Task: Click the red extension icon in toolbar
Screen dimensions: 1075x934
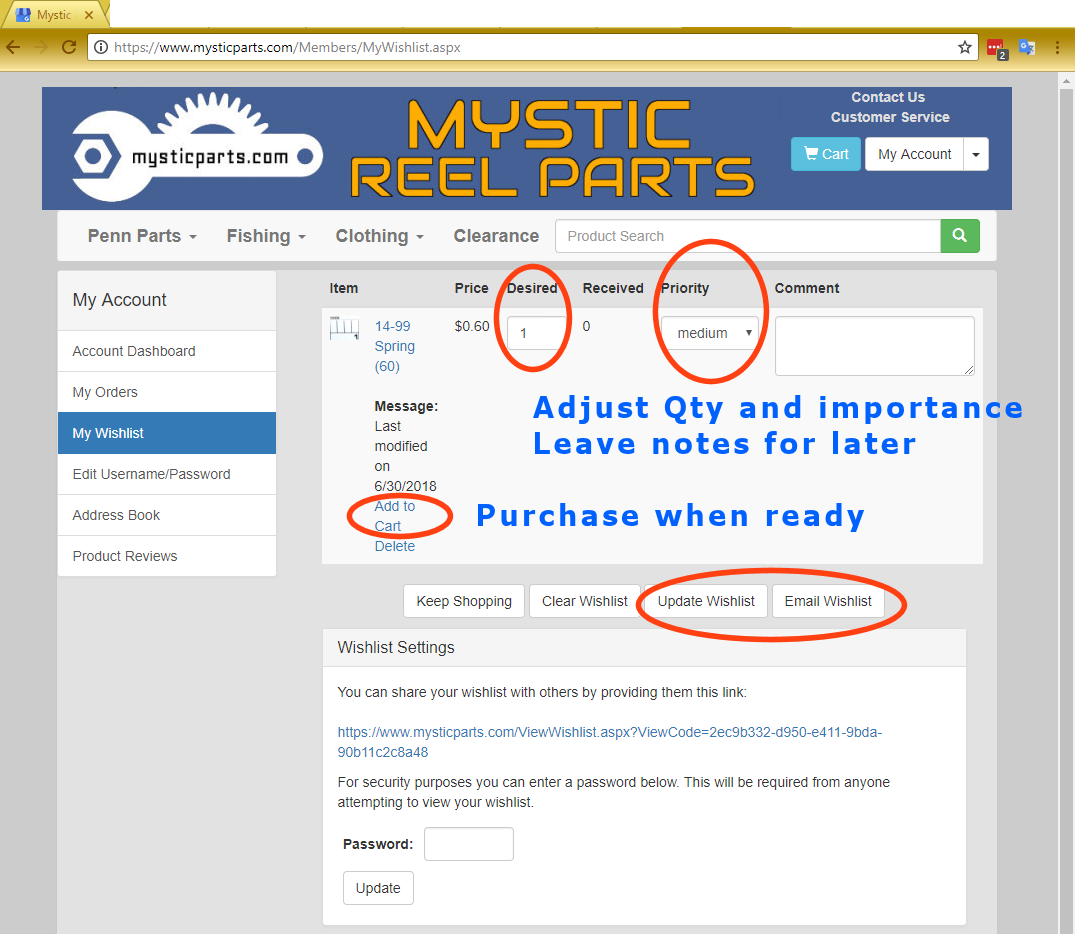Action: click(x=995, y=47)
